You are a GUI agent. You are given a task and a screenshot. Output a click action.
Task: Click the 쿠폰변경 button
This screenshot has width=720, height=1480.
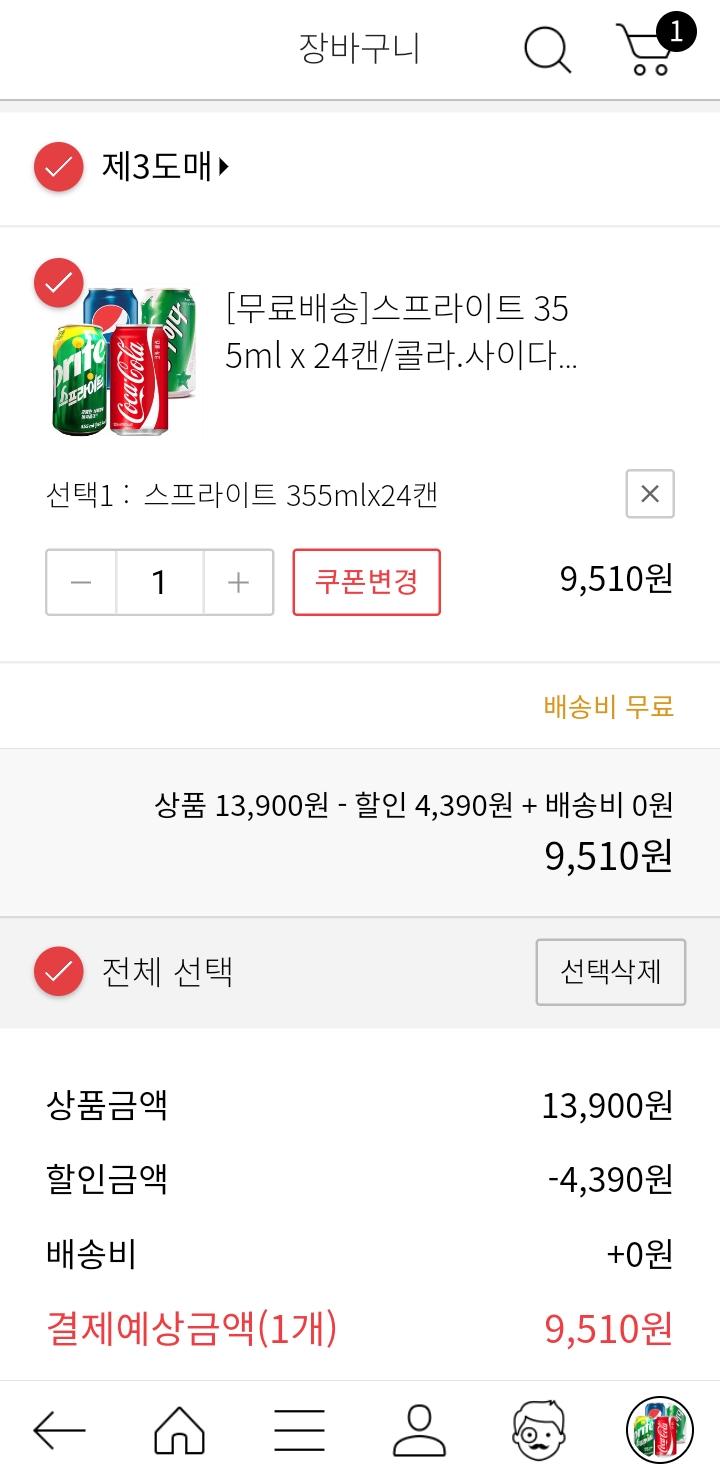pyautogui.click(x=366, y=582)
